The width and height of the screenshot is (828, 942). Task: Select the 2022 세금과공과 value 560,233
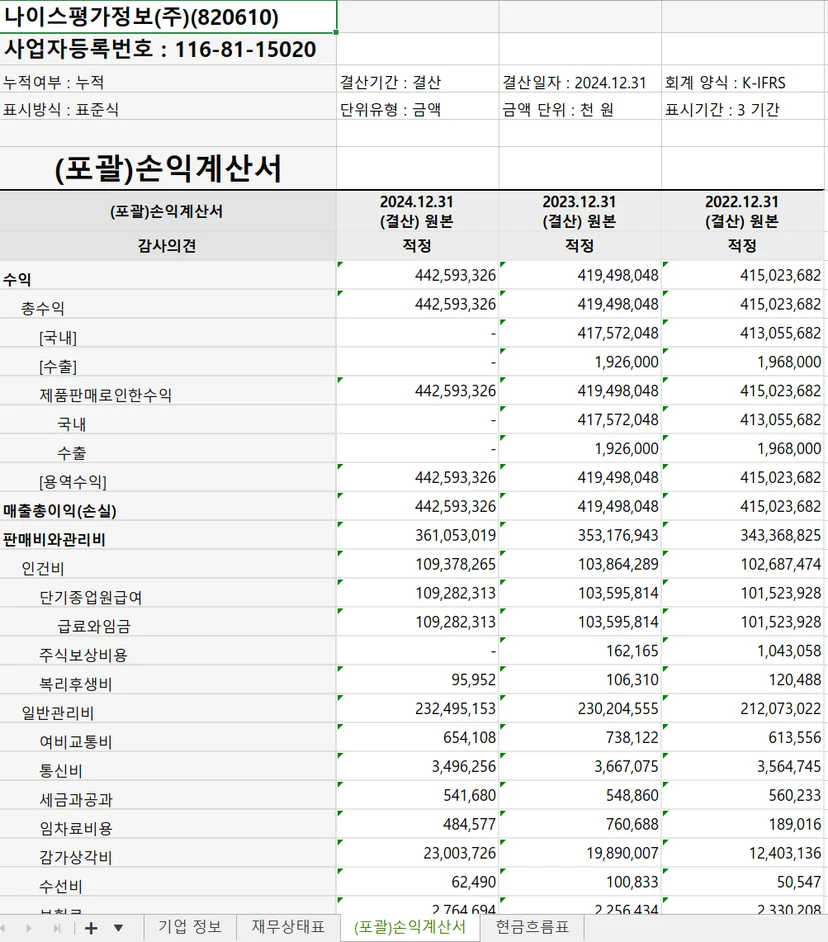(743, 795)
